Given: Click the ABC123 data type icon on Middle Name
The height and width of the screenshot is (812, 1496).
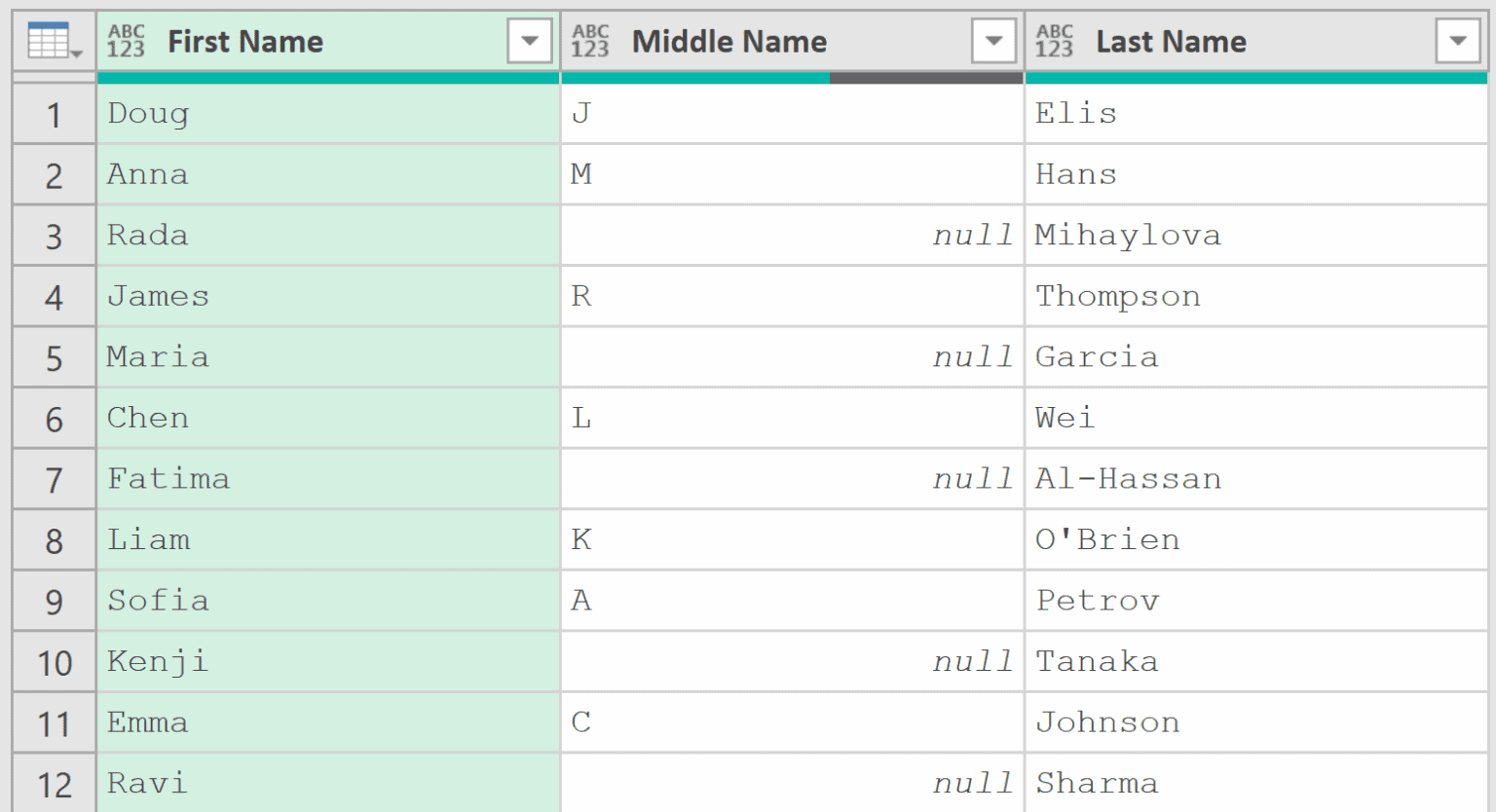Looking at the screenshot, I should pyautogui.click(x=591, y=41).
